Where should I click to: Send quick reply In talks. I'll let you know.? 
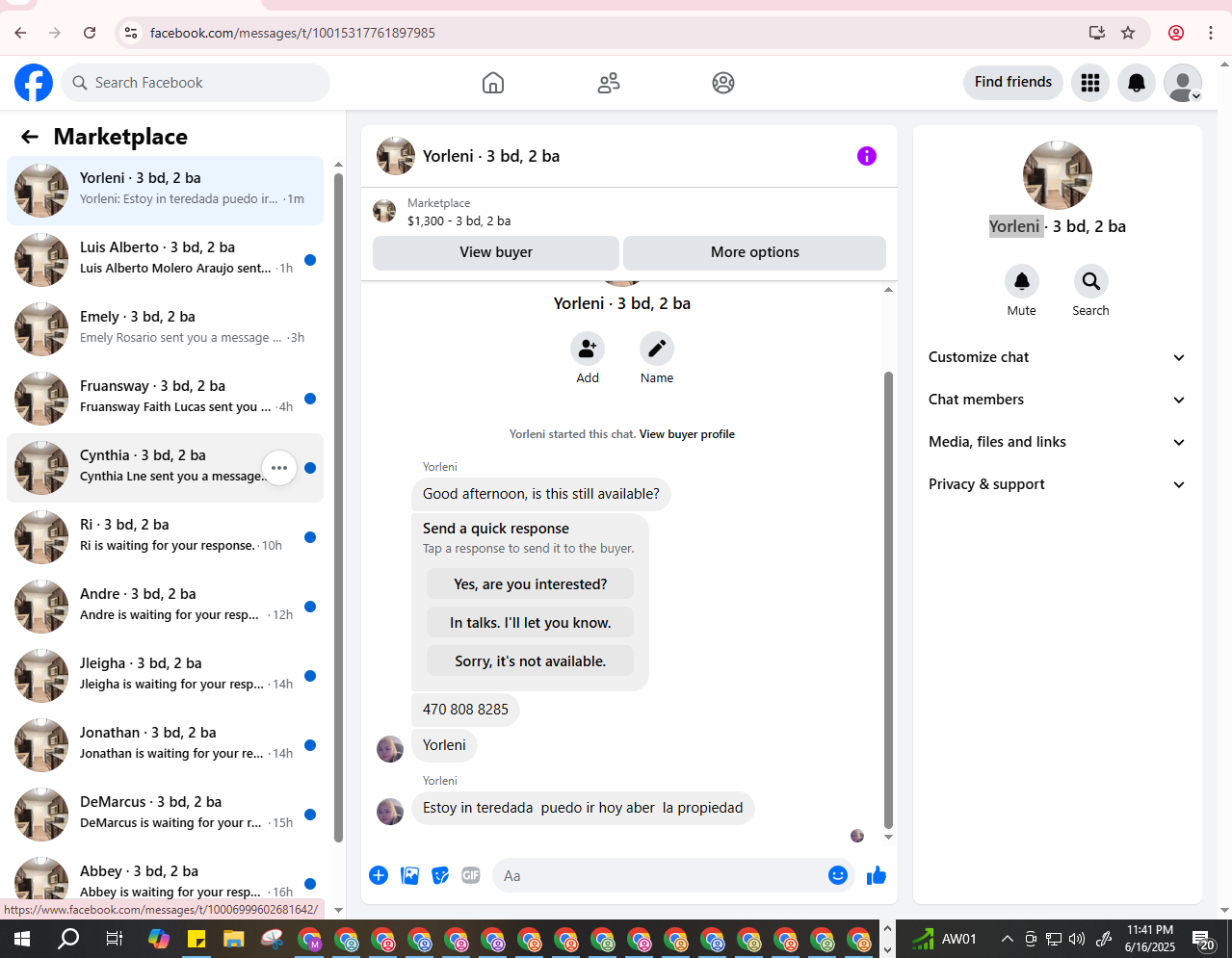[x=531, y=623]
